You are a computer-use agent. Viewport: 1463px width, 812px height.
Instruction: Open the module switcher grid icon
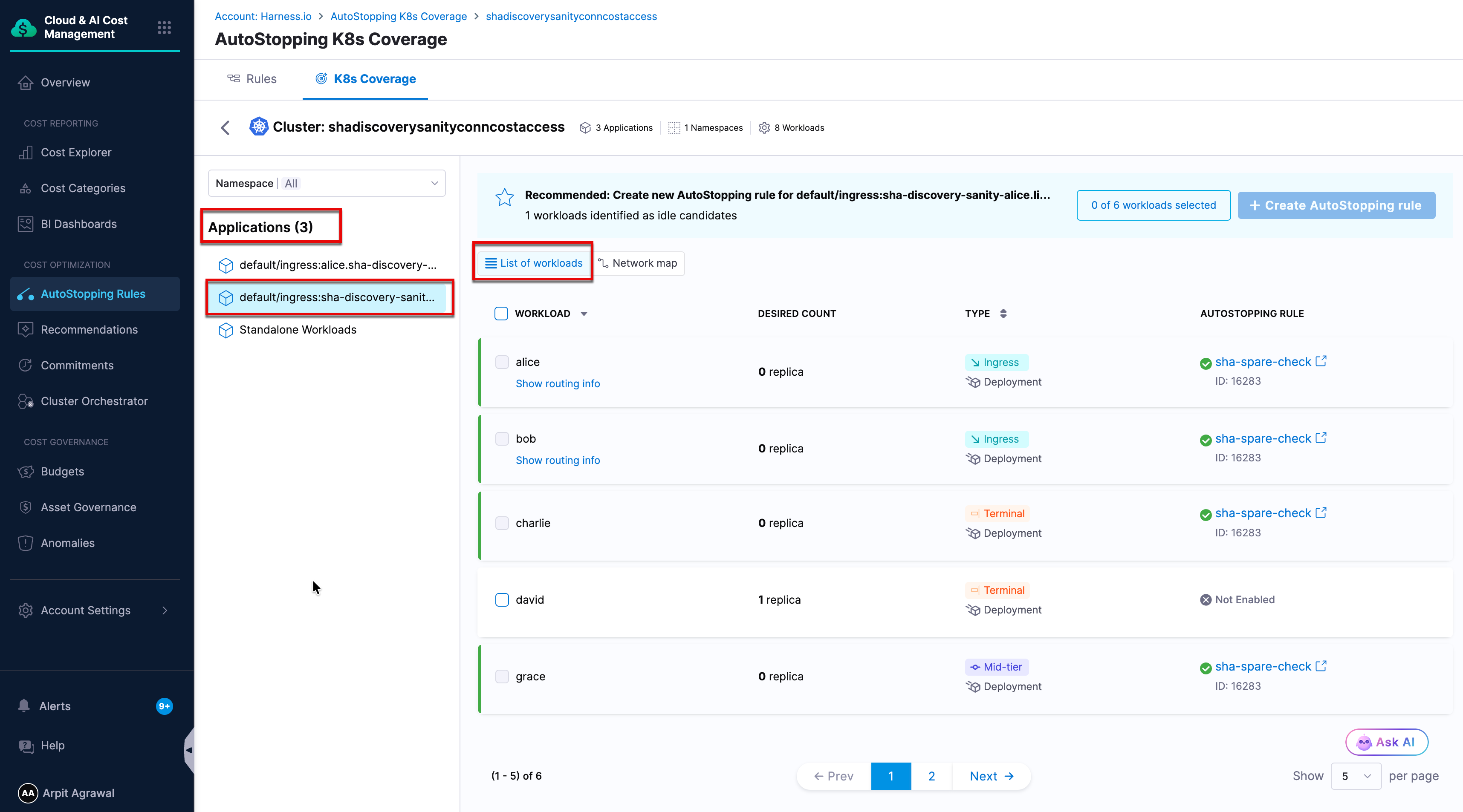[x=164, y=27]
